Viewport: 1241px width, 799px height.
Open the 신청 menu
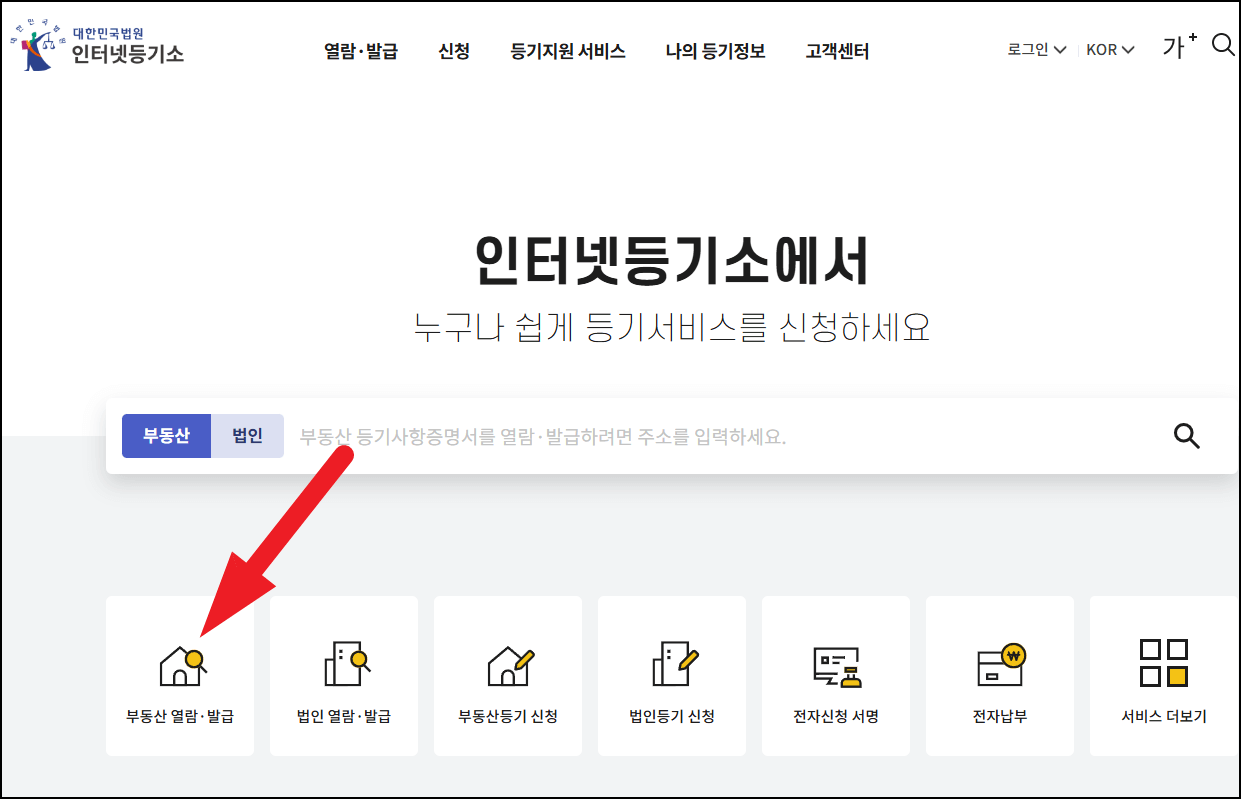454,51
